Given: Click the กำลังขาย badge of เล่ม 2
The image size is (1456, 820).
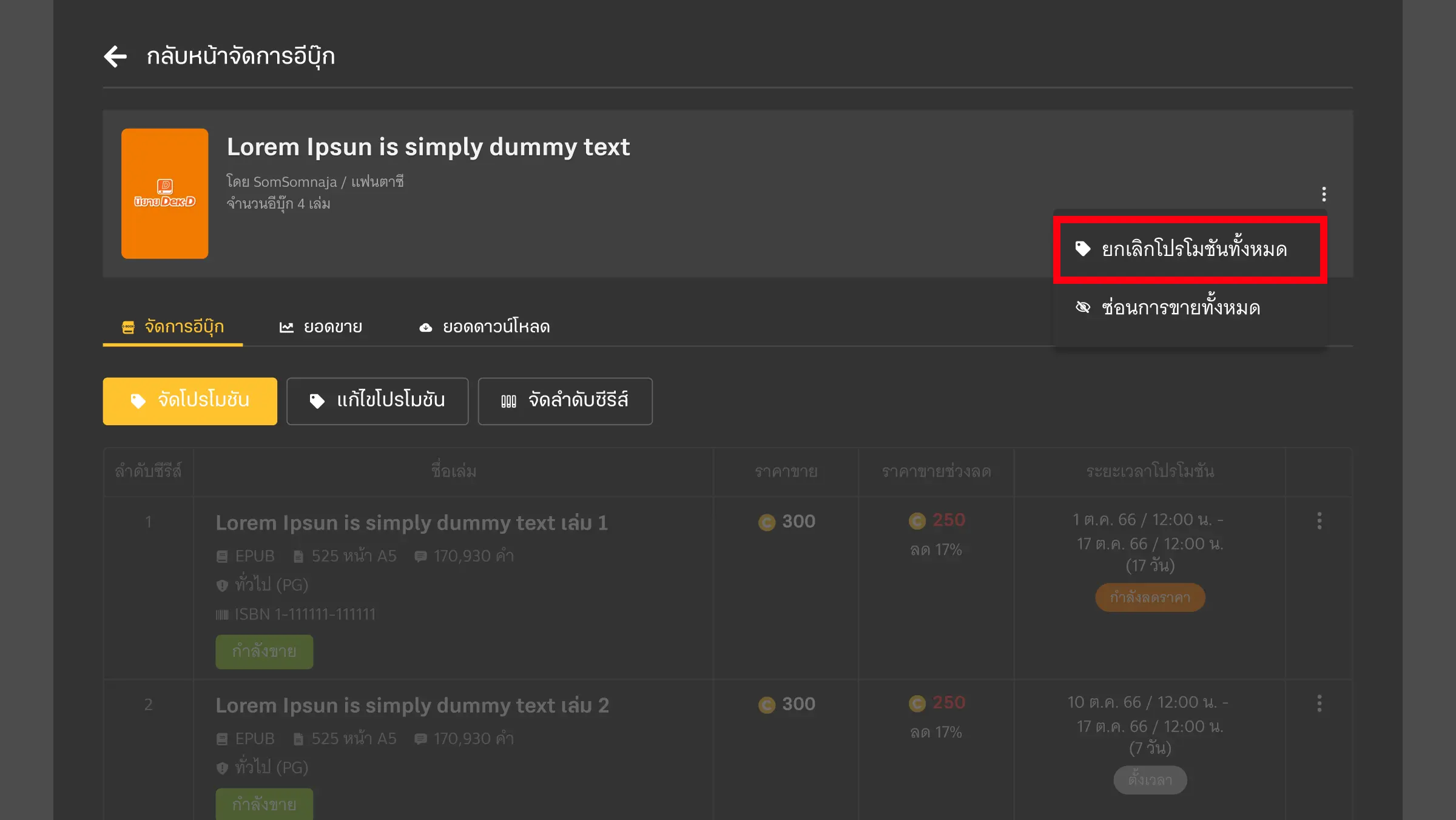Looking at the screenshot, I should [265, 804].
